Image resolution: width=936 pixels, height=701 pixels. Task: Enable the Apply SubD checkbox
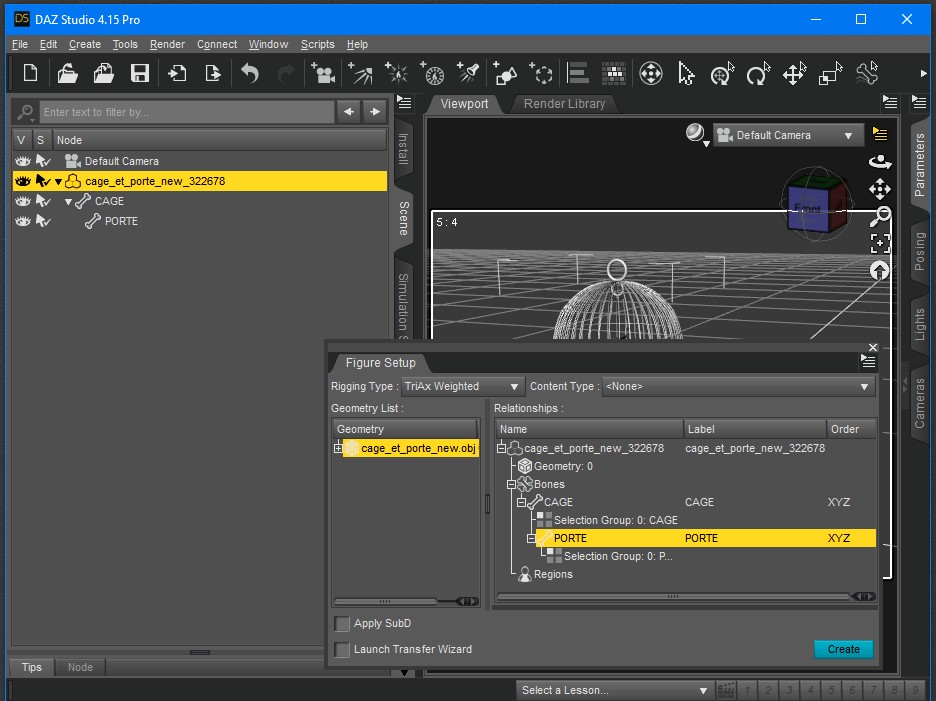(x=342, y=623)
